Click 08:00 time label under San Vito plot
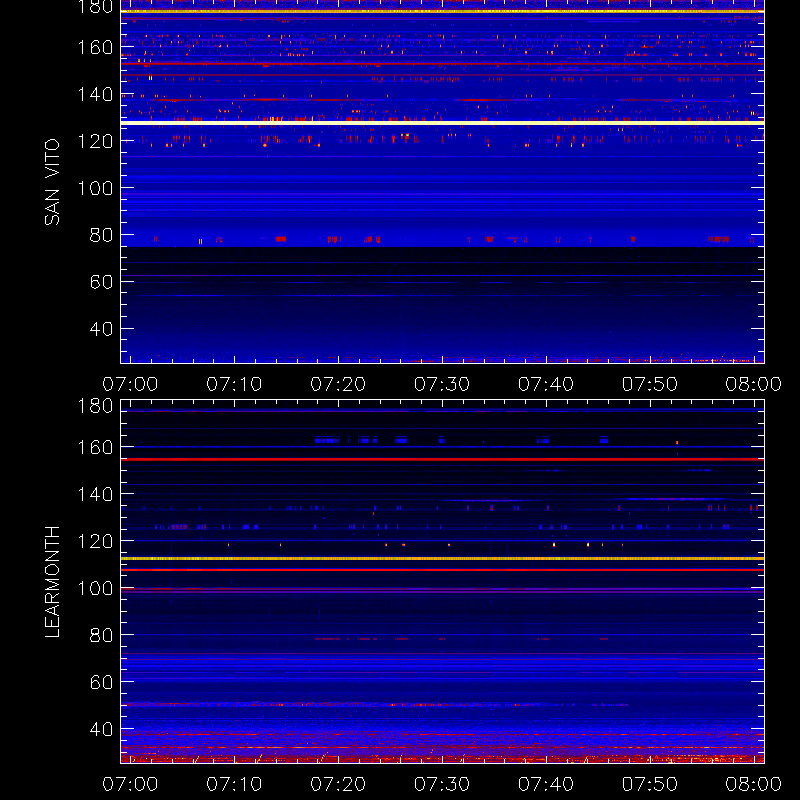800x800 pixels. (754, 384)
